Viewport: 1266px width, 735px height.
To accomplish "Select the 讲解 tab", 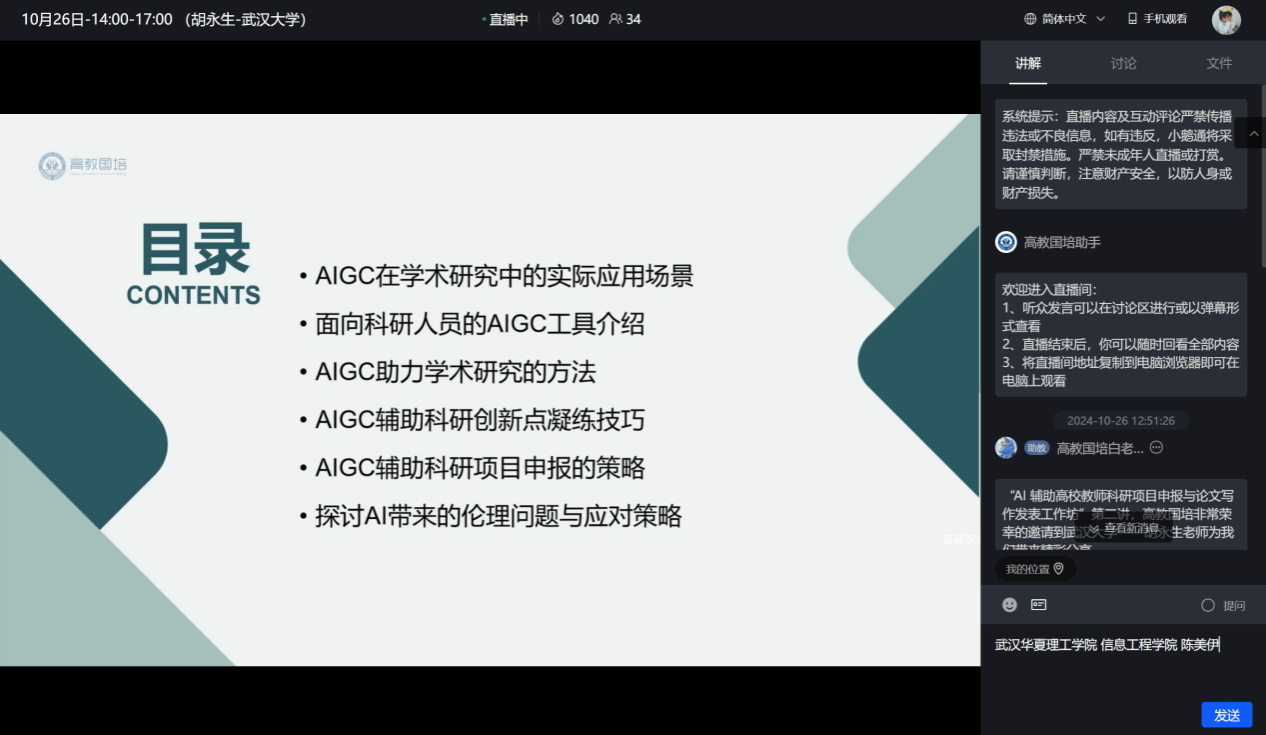I will (1028, 63).
